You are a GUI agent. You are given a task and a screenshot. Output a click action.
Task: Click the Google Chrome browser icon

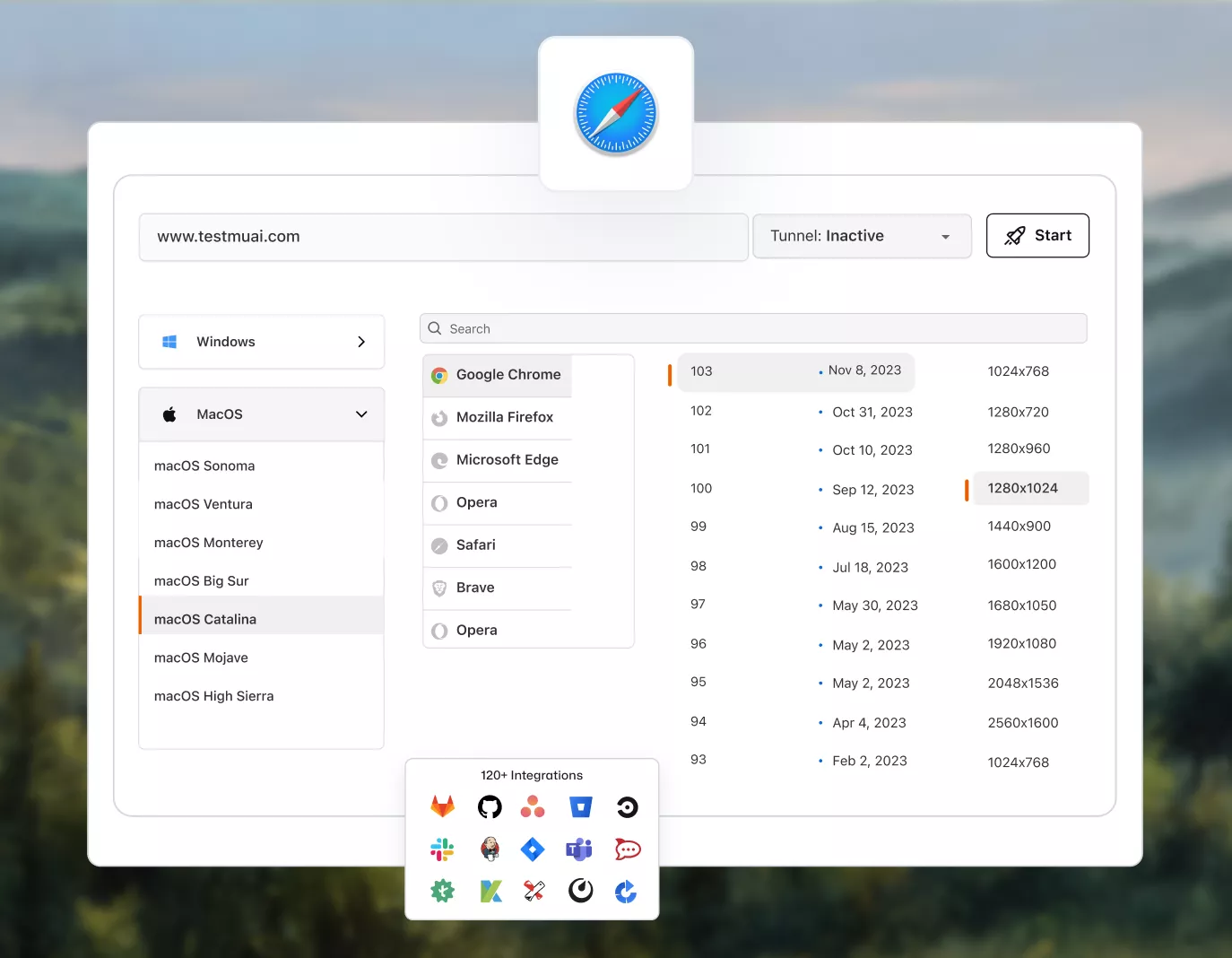coord(439,376)
